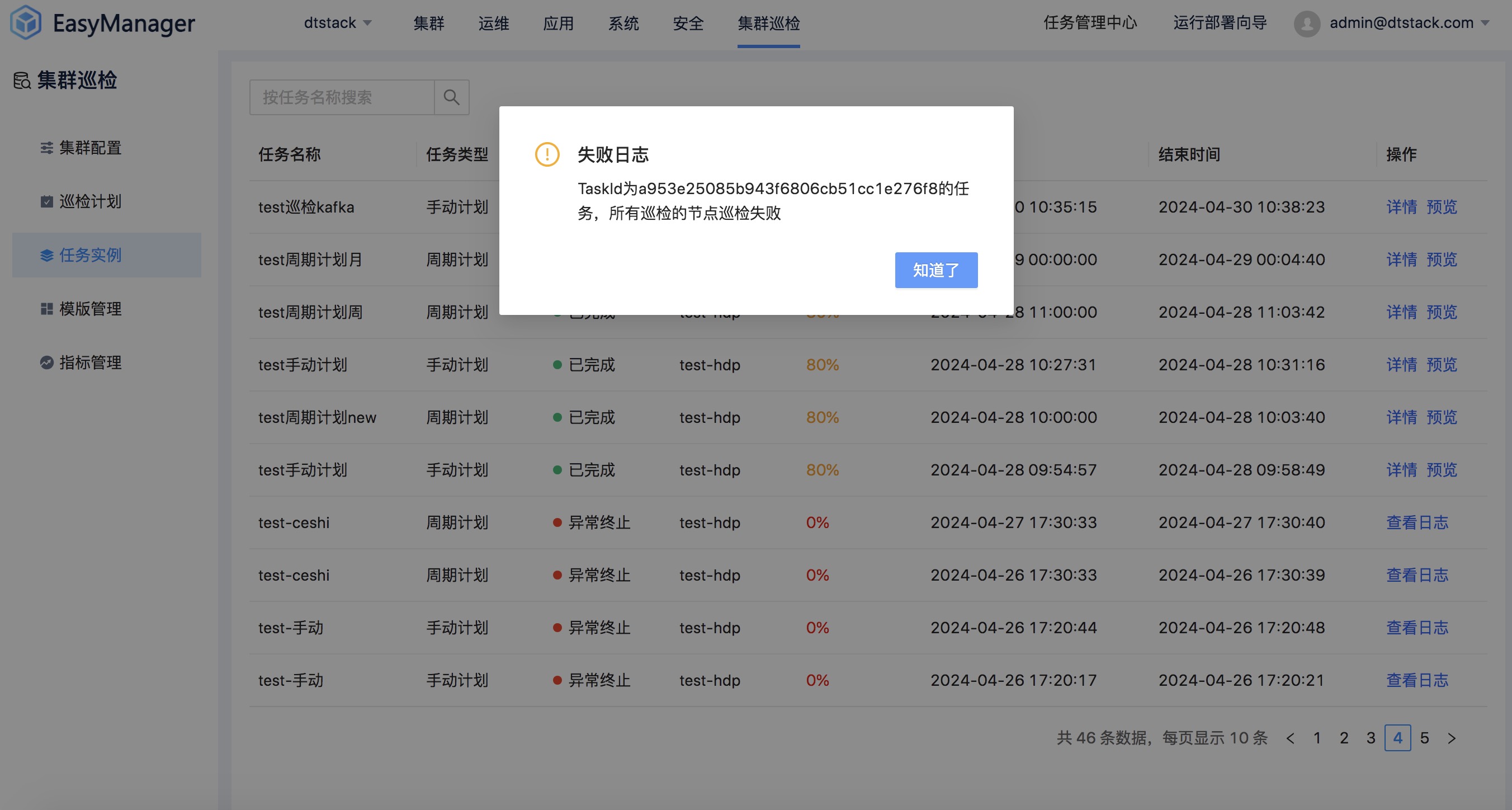Expand the dtstack cluster dropdown
The height and width of the screenshot is (810, 1512).
click(338, 23)
